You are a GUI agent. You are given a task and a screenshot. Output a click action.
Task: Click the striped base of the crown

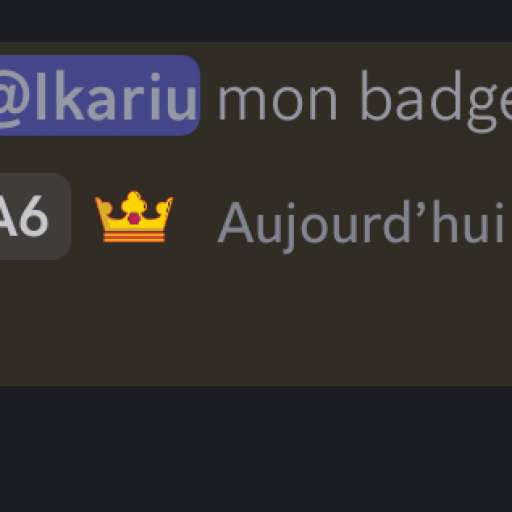pos(134,236)
